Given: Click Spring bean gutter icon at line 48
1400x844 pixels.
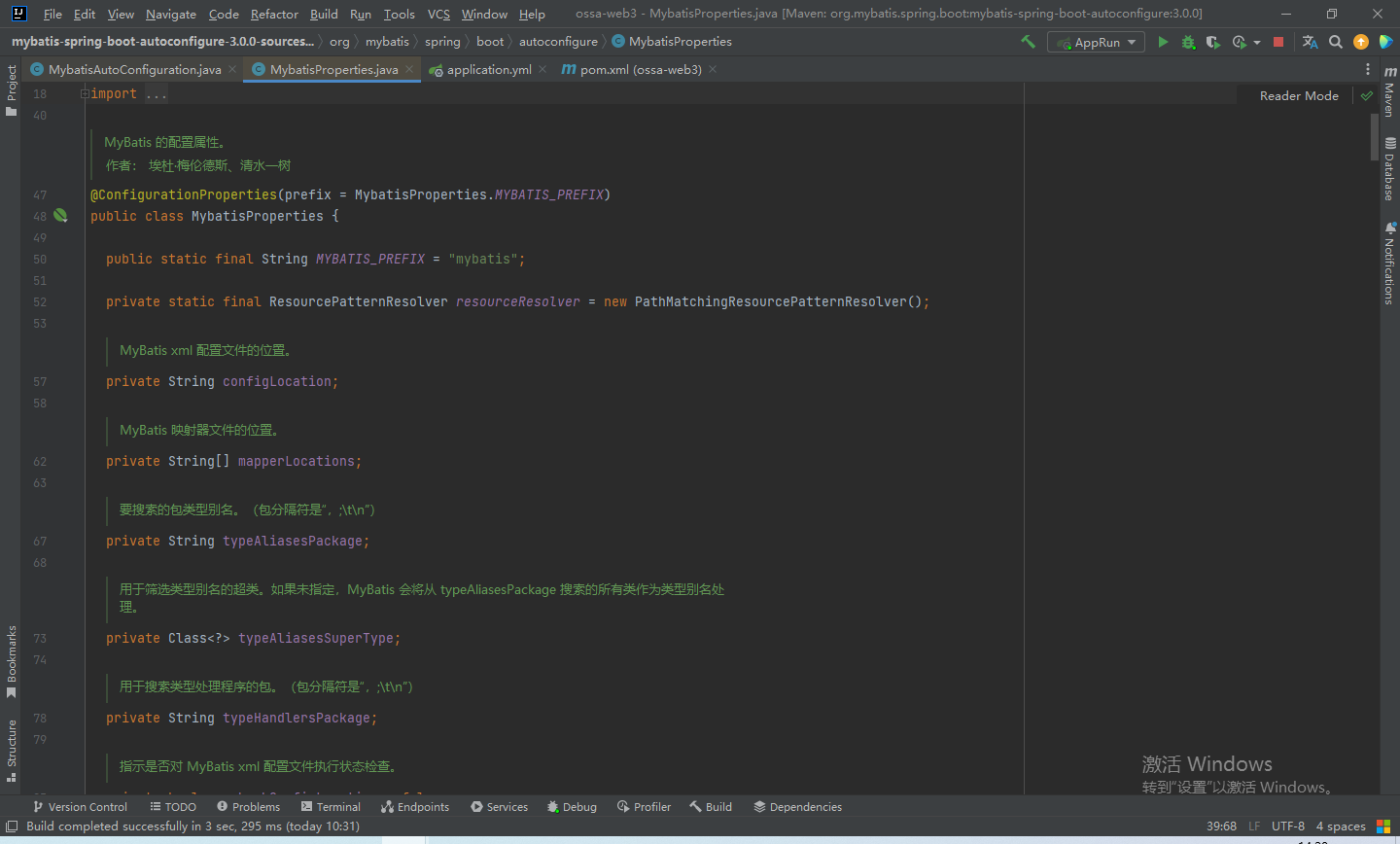Looking at the screenshot, I should [x=60, y=216].
